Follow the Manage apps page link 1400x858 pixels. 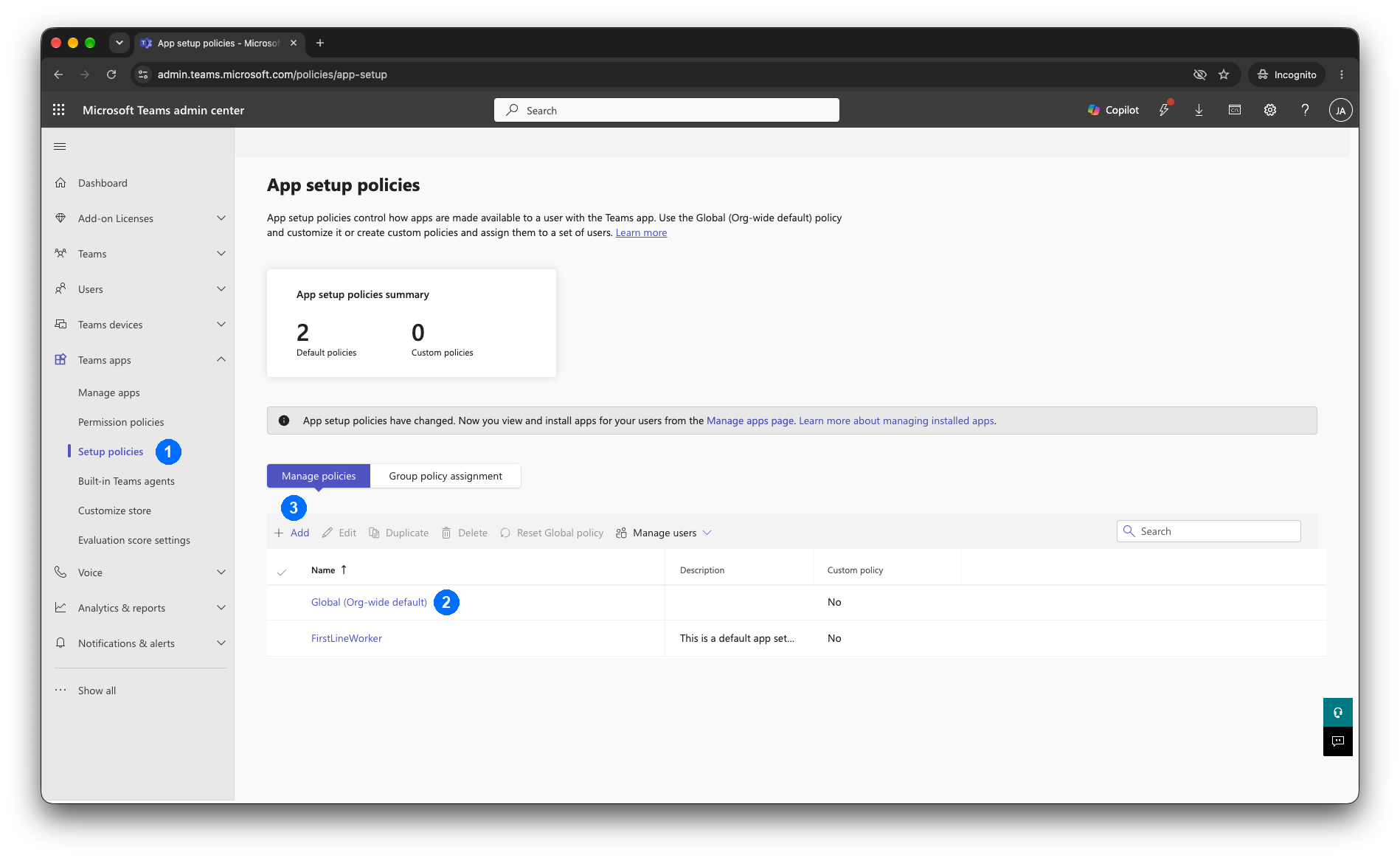pos(750,421)
